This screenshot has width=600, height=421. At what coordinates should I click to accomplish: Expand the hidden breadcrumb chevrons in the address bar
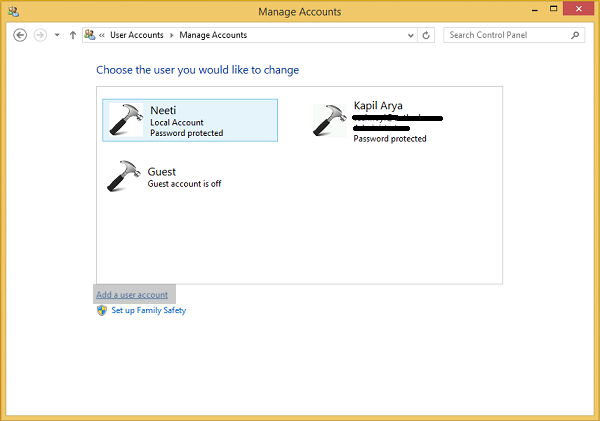[x=102, y=35]
